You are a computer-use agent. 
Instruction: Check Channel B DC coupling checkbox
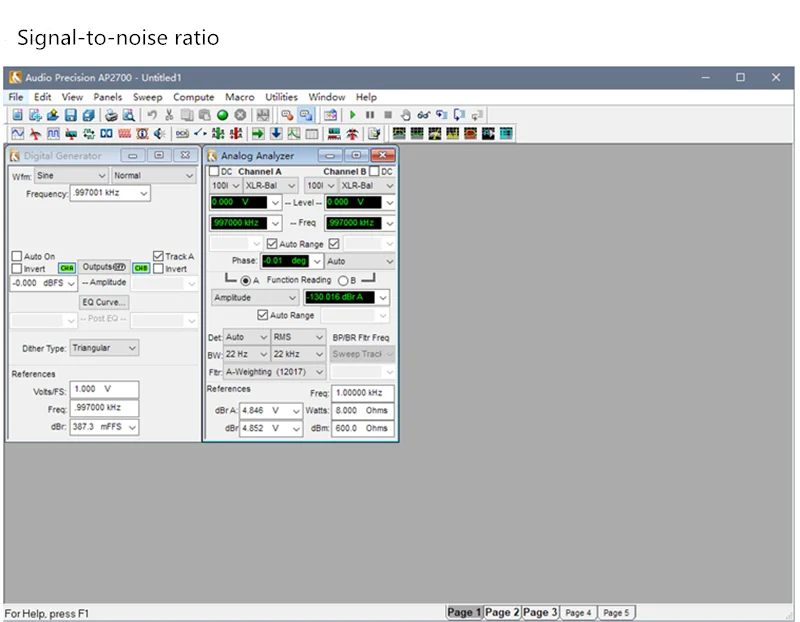(374, 171)
